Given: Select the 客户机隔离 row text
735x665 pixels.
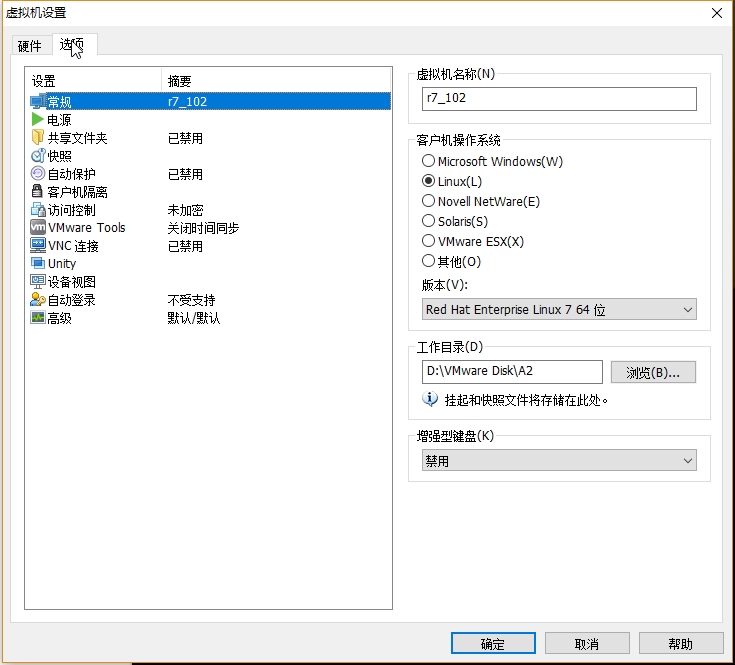Looking at the screenshot, I should pyautogui.click(x=78, y=192).
